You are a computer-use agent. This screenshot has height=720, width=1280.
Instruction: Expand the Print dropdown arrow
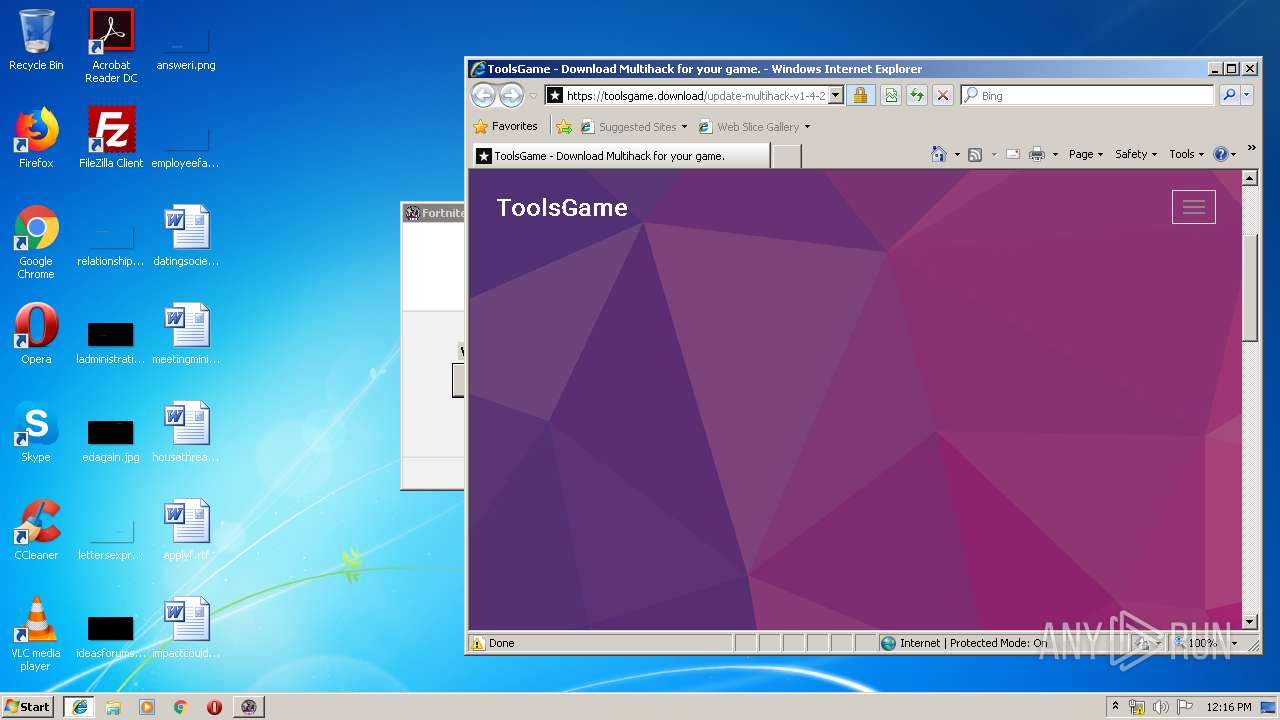pyautogui.click(x=1055, y=155)
